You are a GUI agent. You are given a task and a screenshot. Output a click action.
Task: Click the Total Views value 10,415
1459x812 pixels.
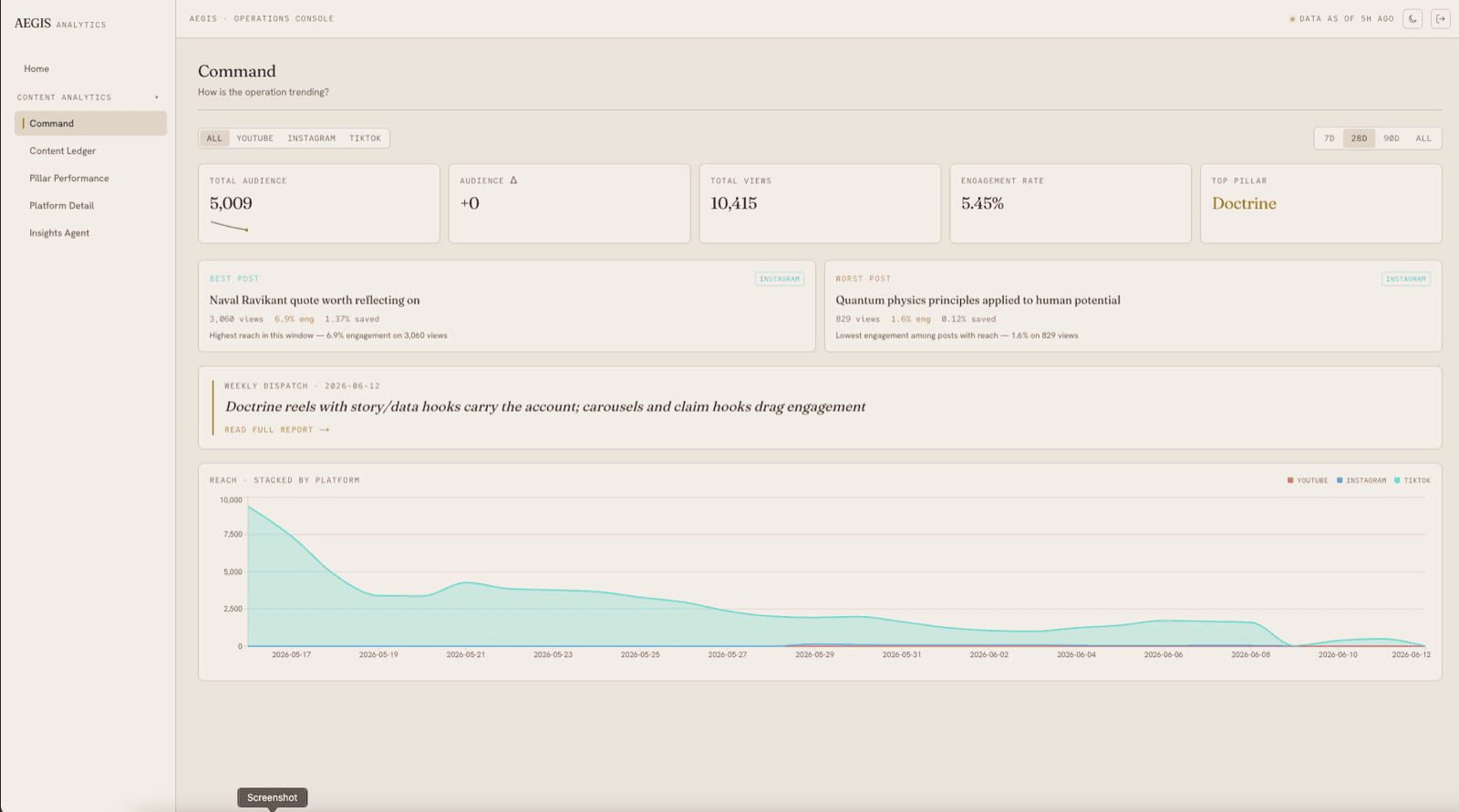(x=734, y=203)
